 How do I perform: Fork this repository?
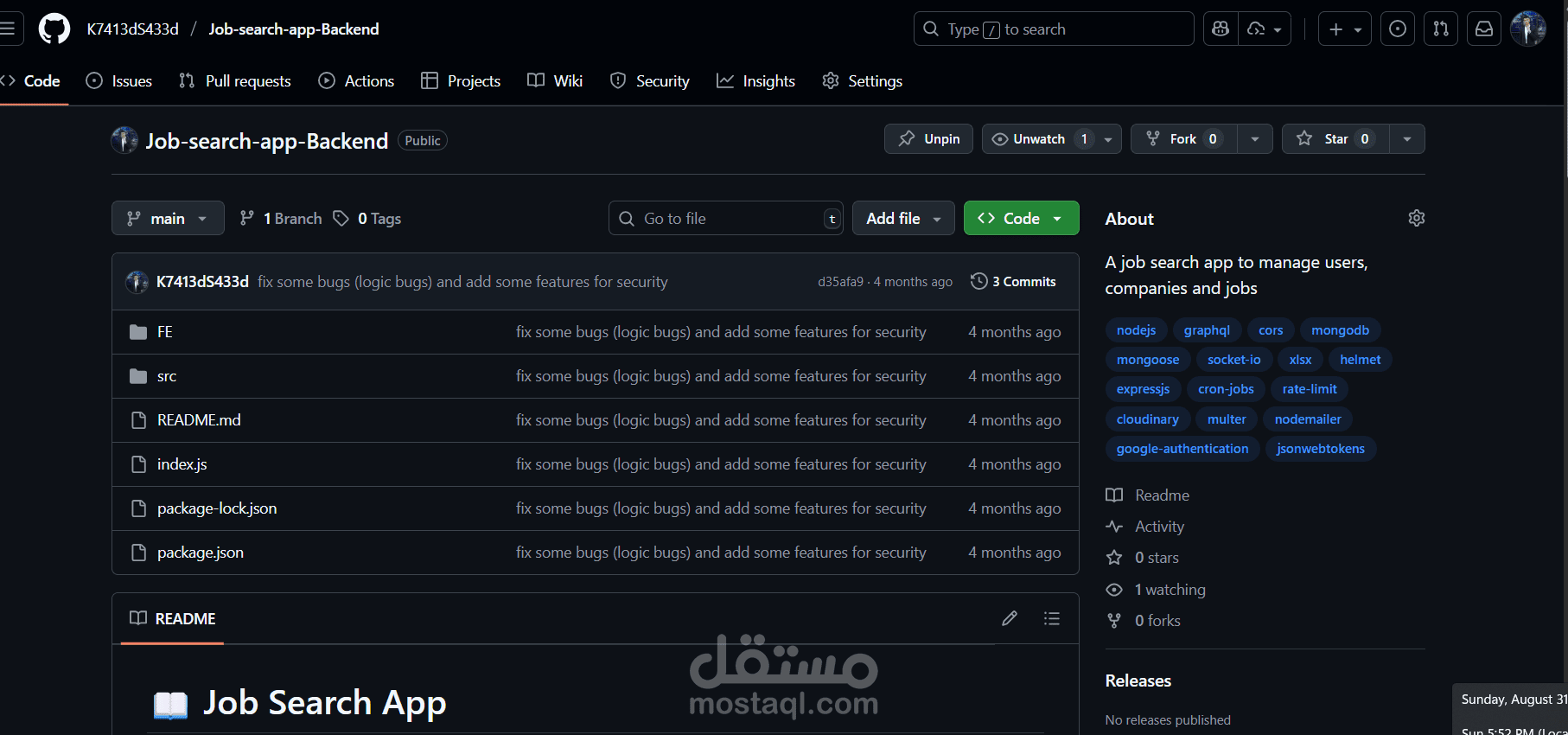1183,139
